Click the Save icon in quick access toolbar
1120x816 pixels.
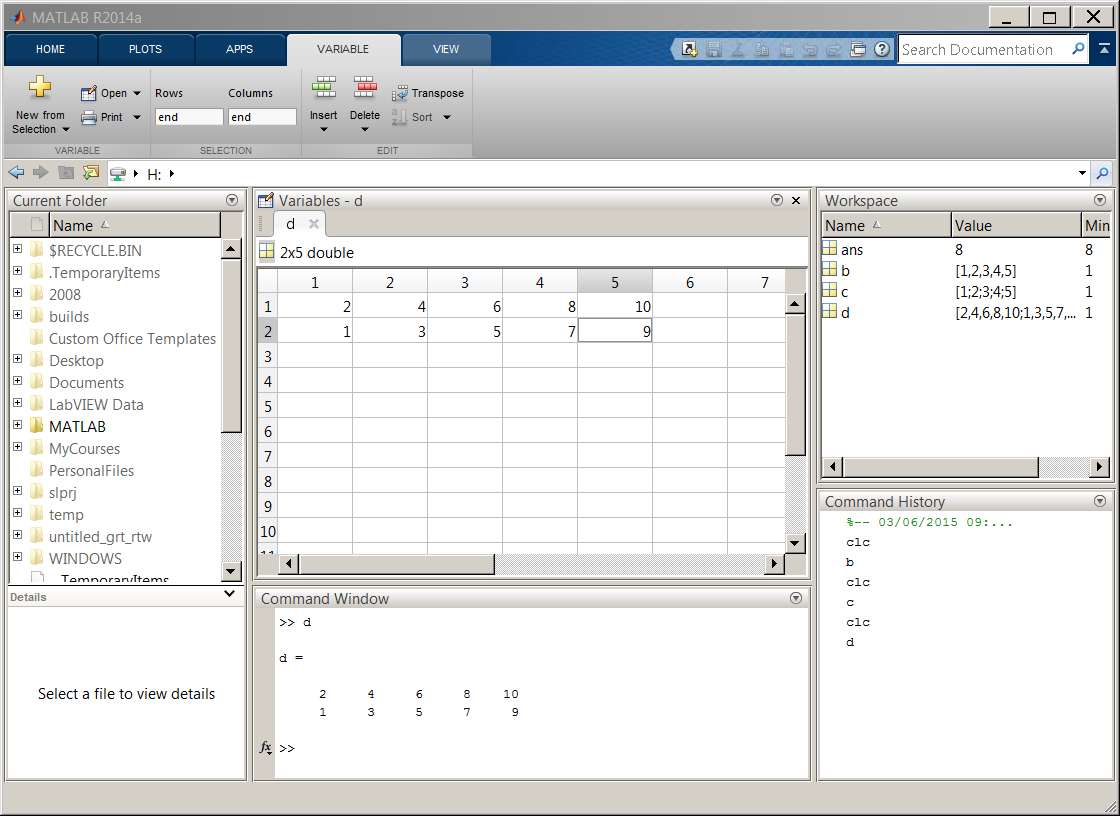(714, 49)
